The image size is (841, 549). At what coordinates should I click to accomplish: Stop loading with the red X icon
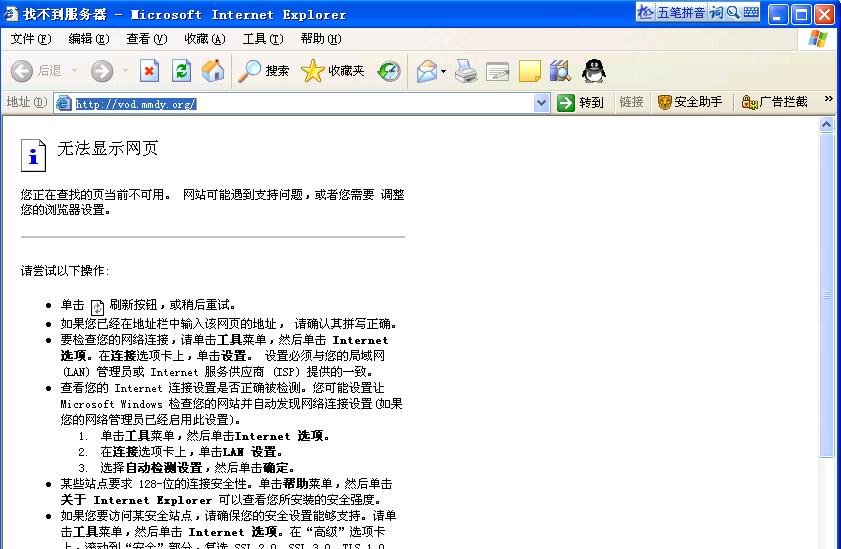click(x=149, y=71)
